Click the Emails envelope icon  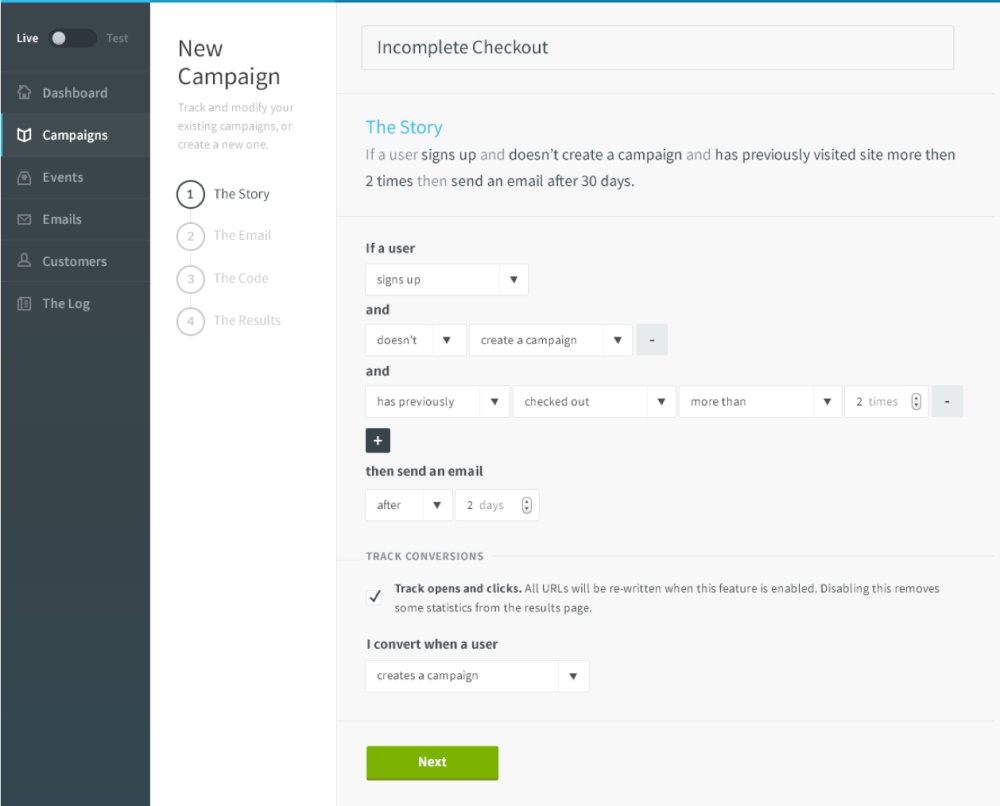click(x=25, y=219)
